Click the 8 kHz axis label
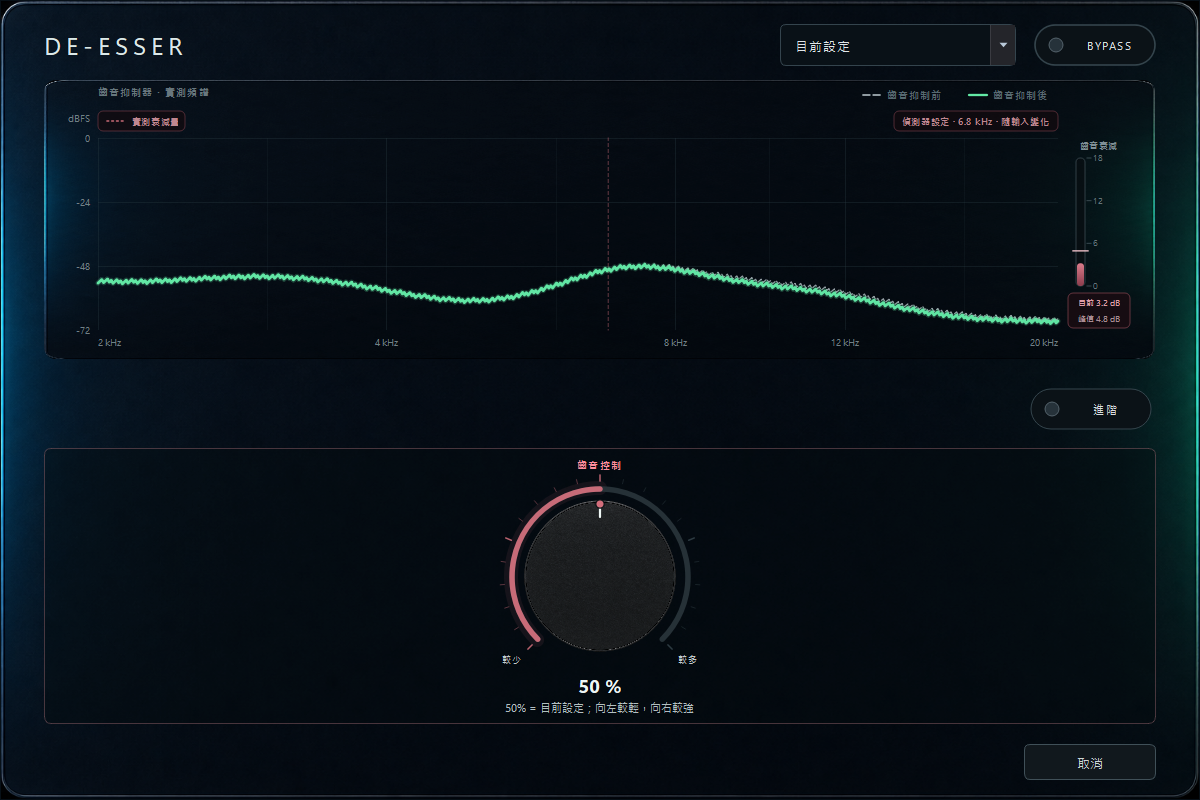 pos(675,343)
